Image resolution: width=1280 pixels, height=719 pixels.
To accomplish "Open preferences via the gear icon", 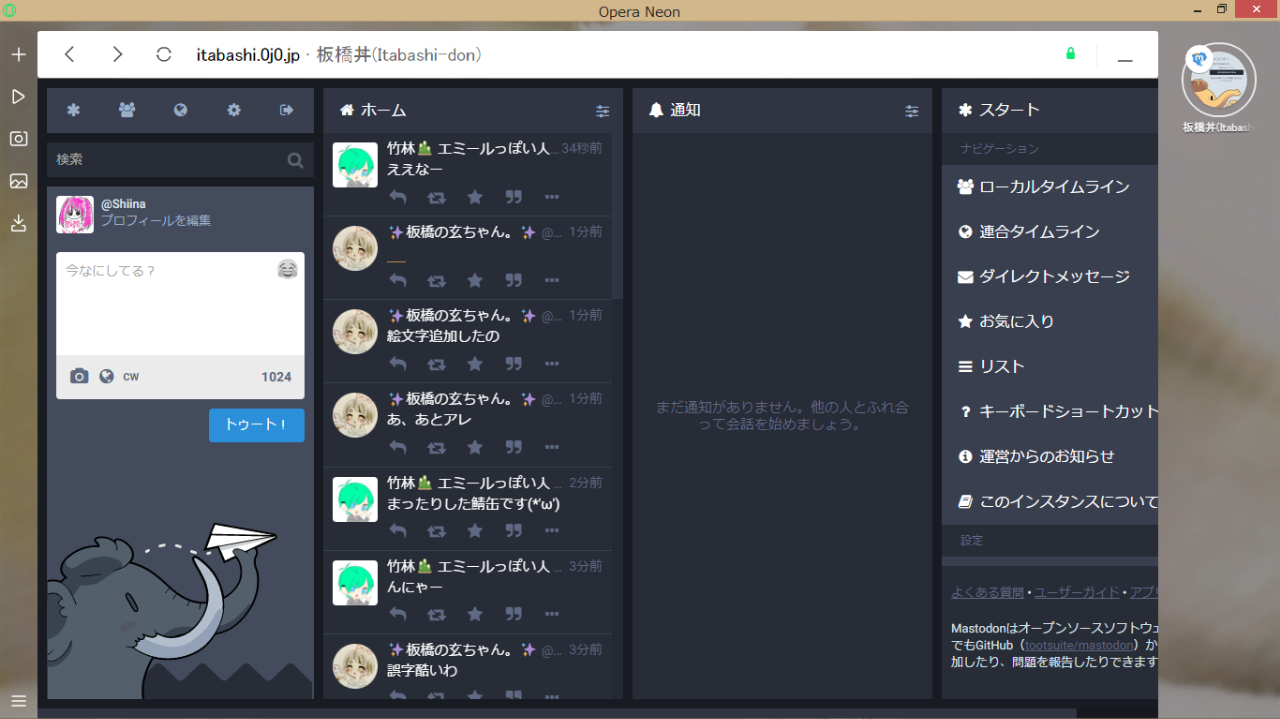I will (x=234, y=110).
